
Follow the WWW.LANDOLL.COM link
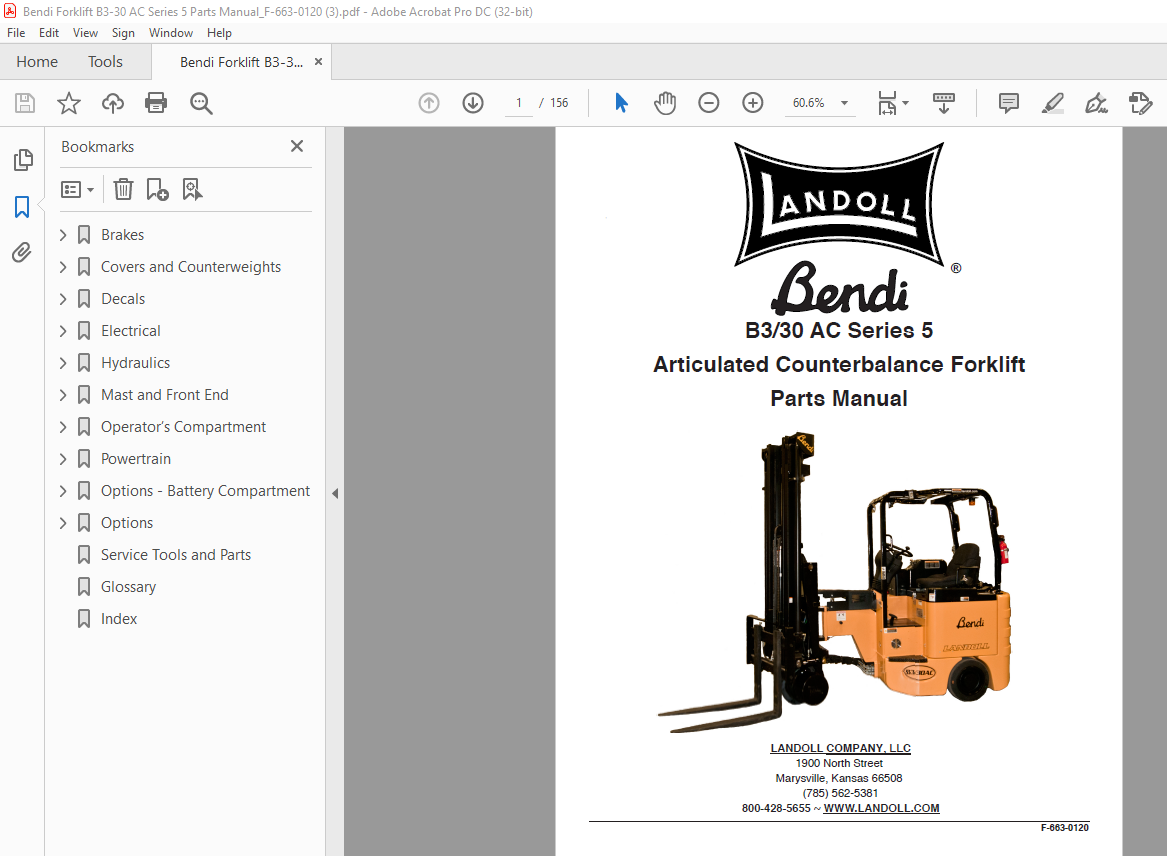[x=881, y=808]
